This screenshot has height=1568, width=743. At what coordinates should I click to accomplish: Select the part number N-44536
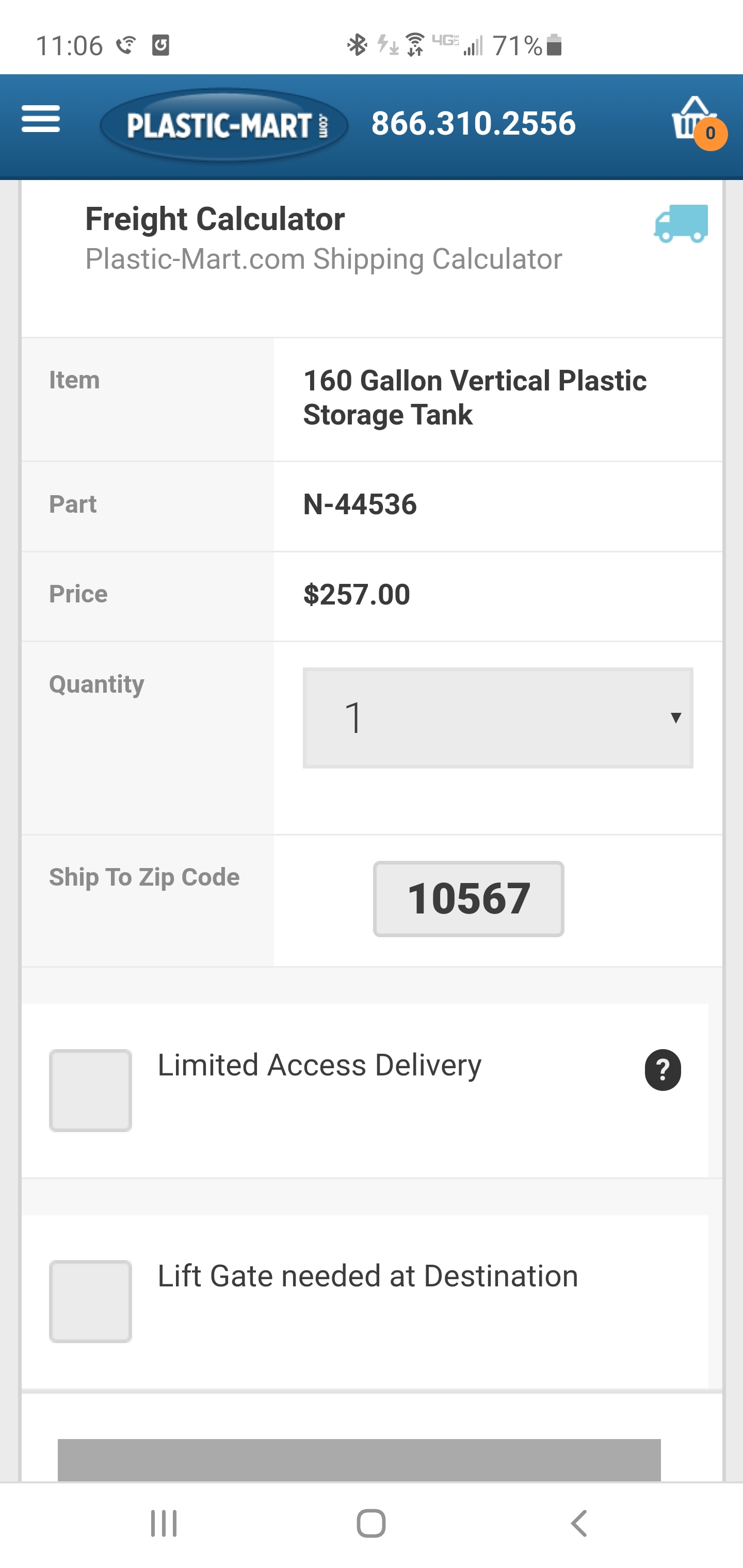(360, 504)
